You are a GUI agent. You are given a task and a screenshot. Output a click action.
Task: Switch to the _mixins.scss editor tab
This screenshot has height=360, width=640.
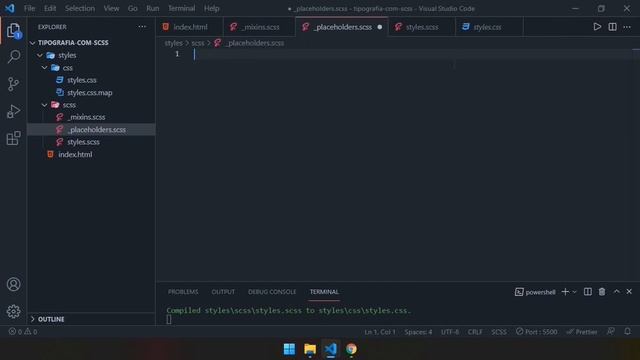point(260,27)
